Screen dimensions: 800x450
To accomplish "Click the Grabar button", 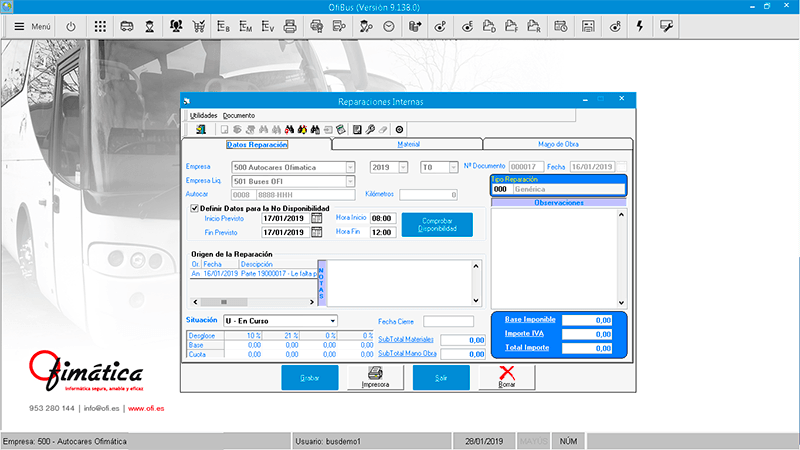I will [309, 379].
